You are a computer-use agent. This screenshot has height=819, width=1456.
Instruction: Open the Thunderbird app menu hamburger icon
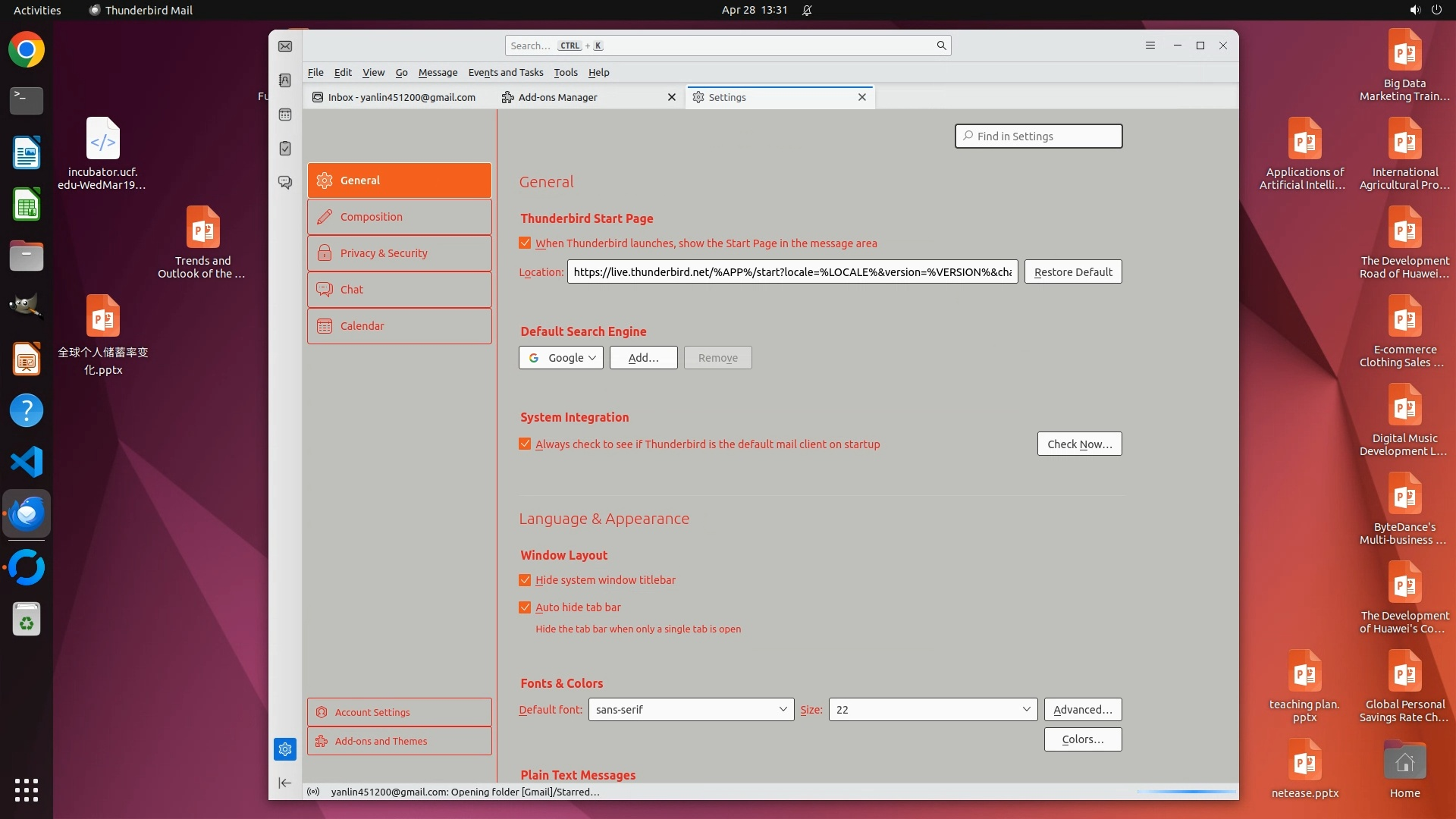click(x=1150, y=45)
